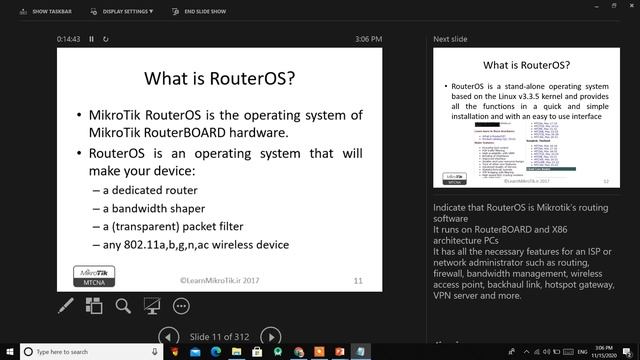This screenshot has width=640, height=360.
Task: Click the ENG language indicator
Action: [x=582, y=351]
